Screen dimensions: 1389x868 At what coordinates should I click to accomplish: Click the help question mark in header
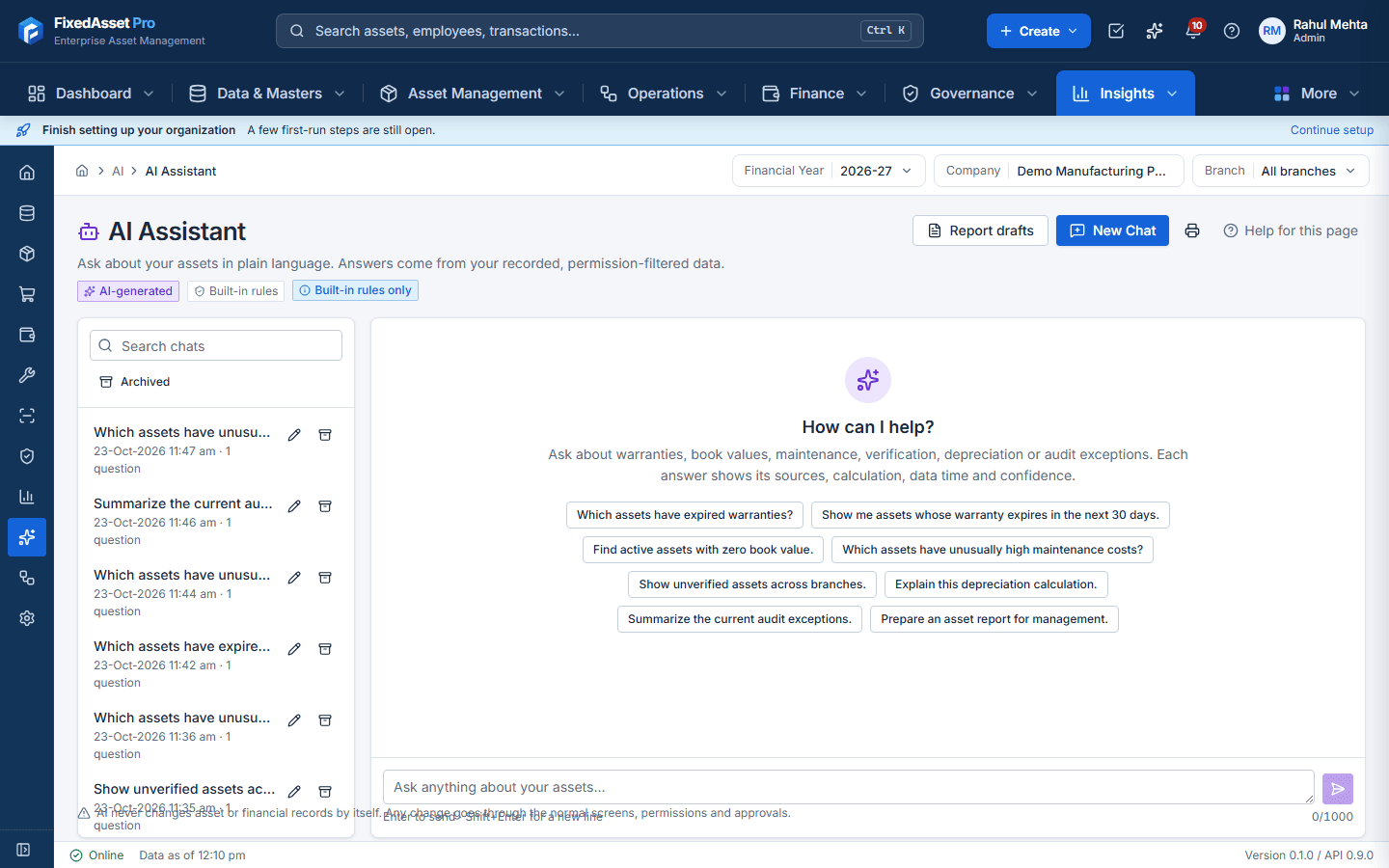coord(1232,31)
